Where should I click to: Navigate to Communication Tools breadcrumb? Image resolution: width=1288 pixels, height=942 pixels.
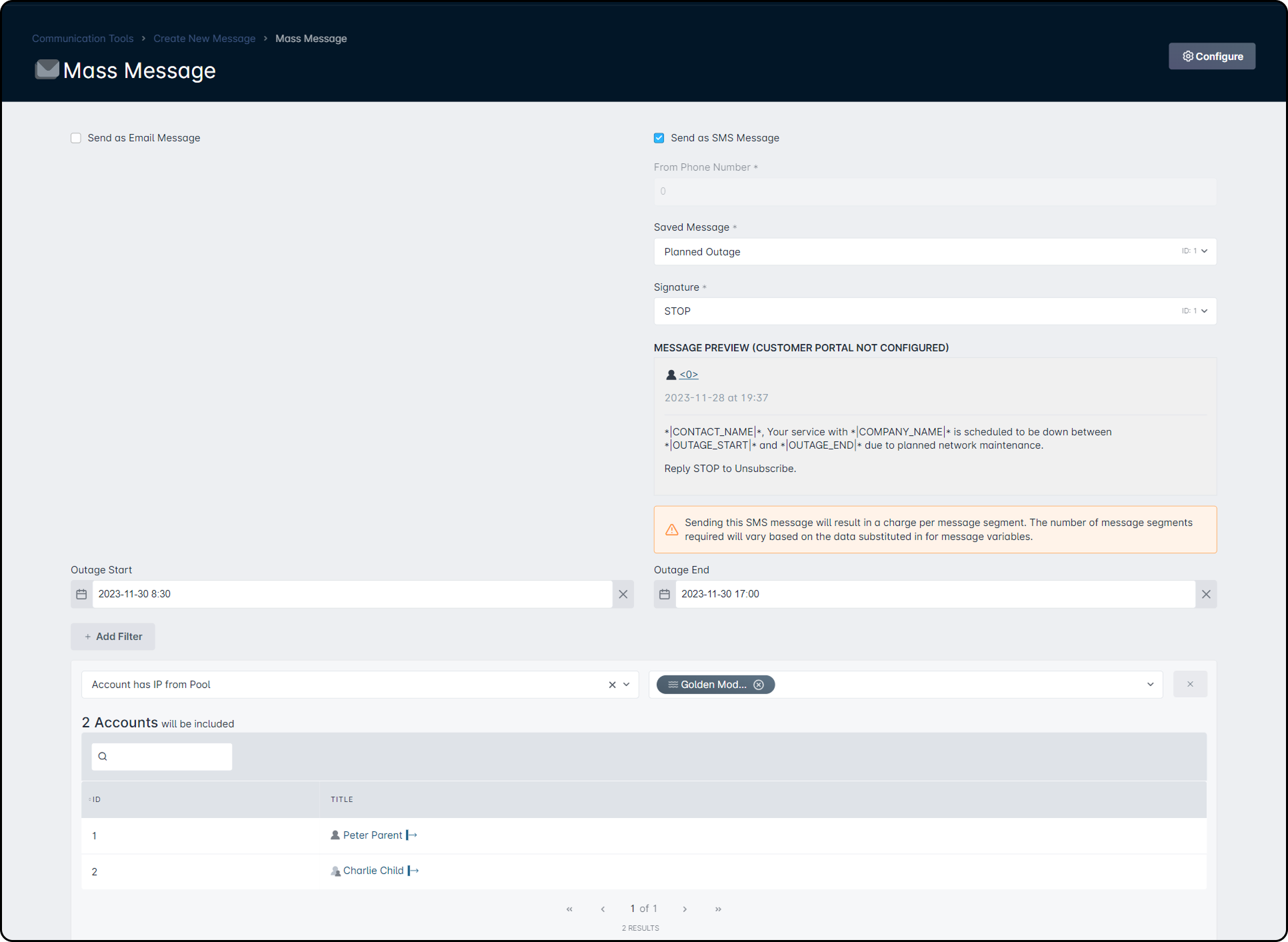[83, 39]
